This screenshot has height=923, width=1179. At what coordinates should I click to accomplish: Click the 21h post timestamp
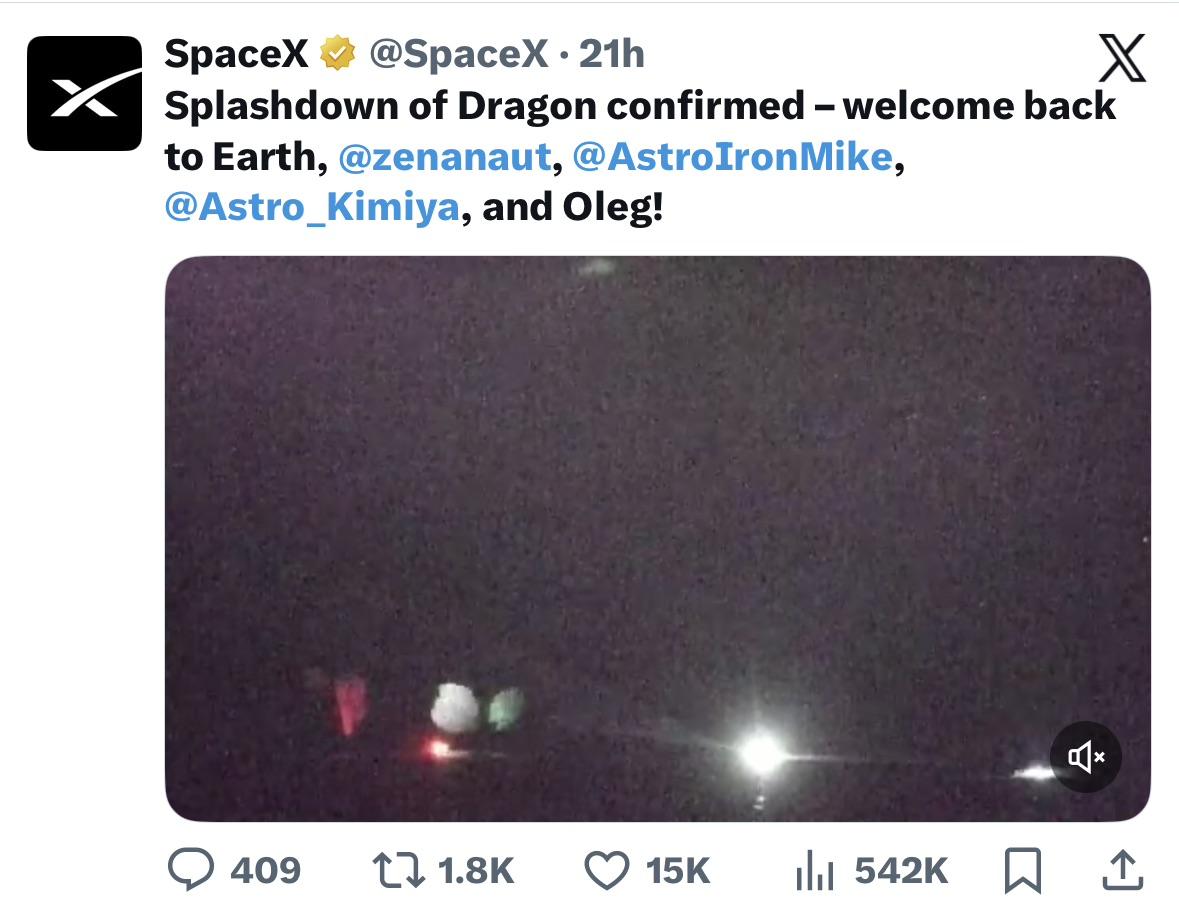pos(612,54)
